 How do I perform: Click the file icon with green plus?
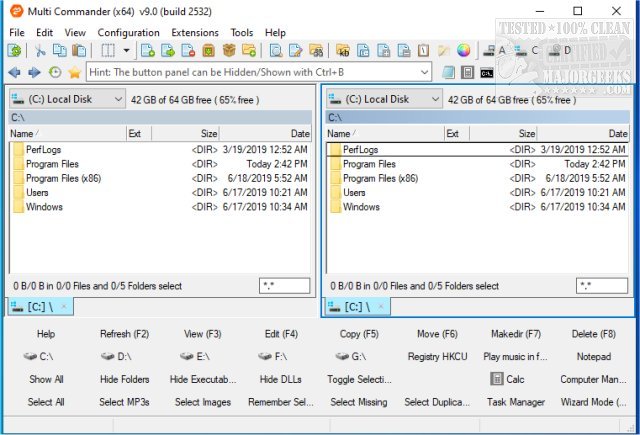click(147, 51)
